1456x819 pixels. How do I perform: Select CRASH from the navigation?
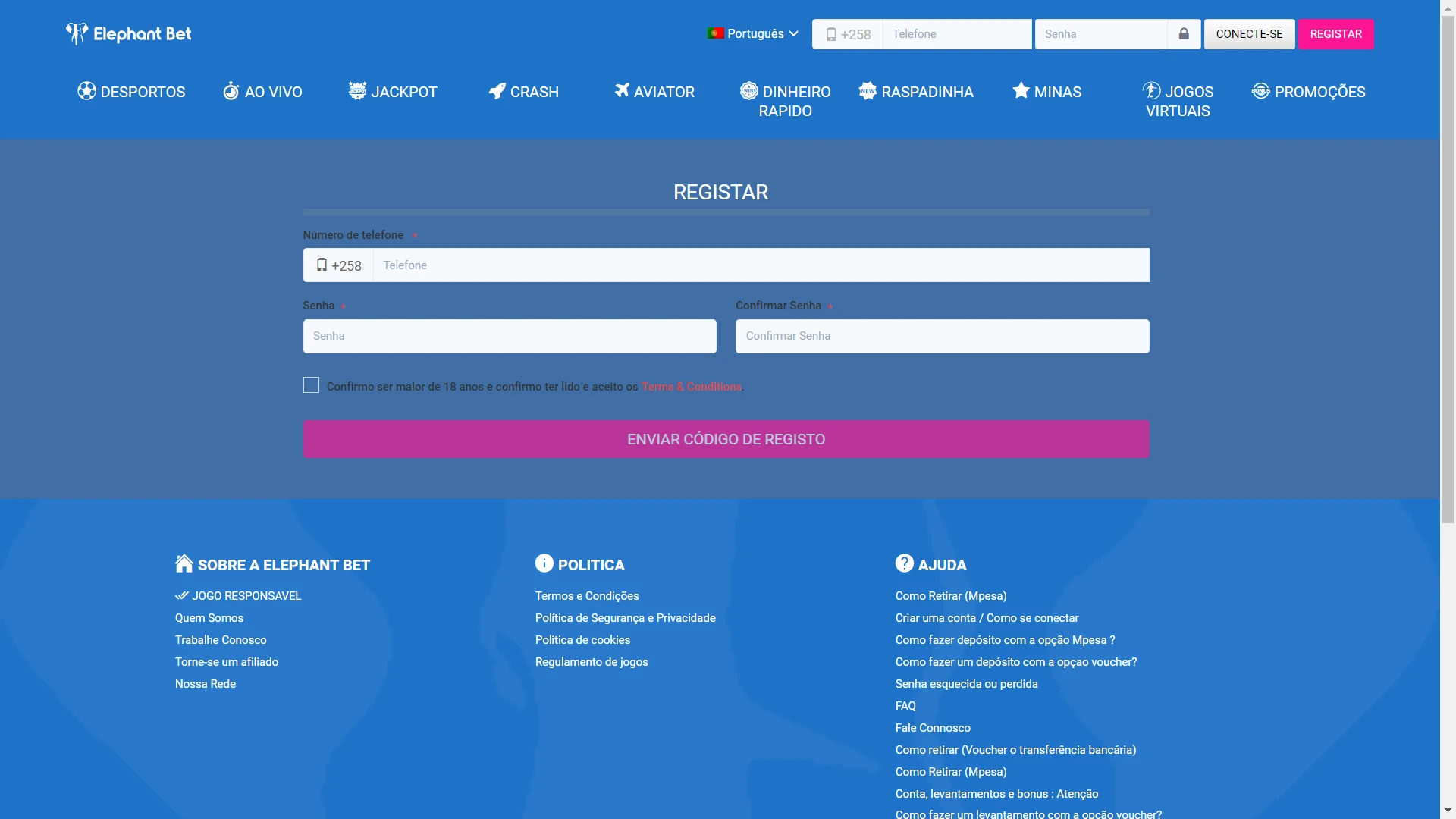tap(524, 92)
